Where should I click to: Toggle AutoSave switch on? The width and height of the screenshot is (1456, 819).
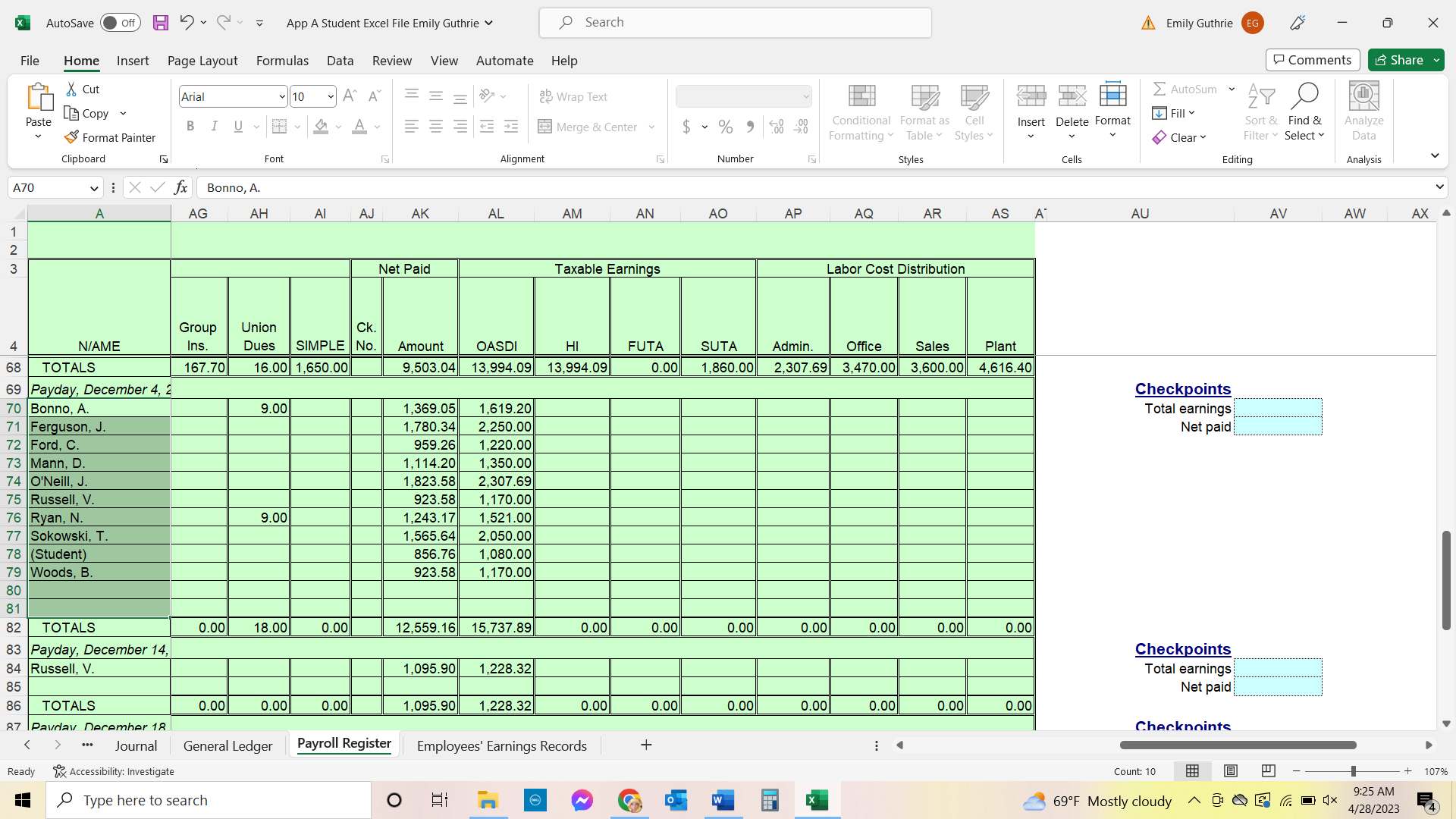coord(120,23)
